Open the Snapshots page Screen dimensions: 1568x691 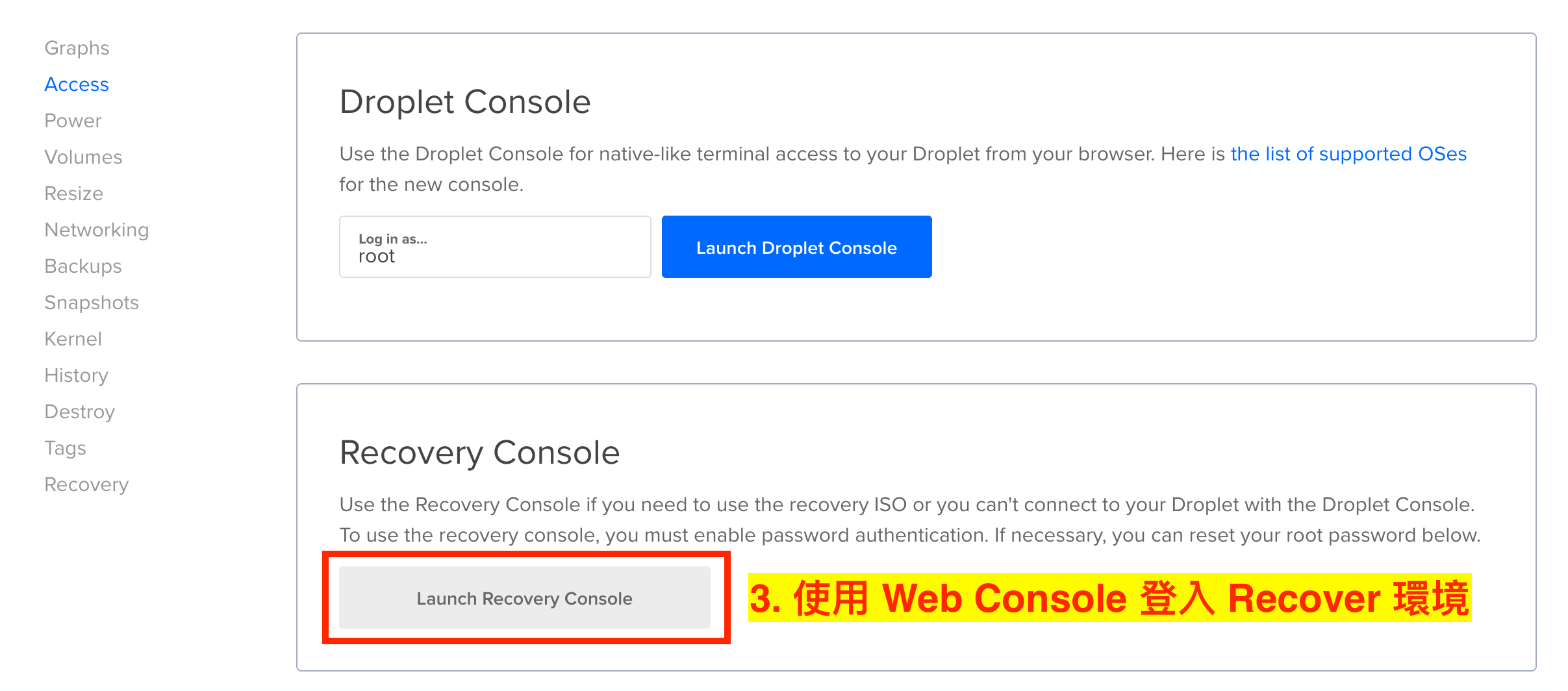pyautogui.click(x=92, y=303)
